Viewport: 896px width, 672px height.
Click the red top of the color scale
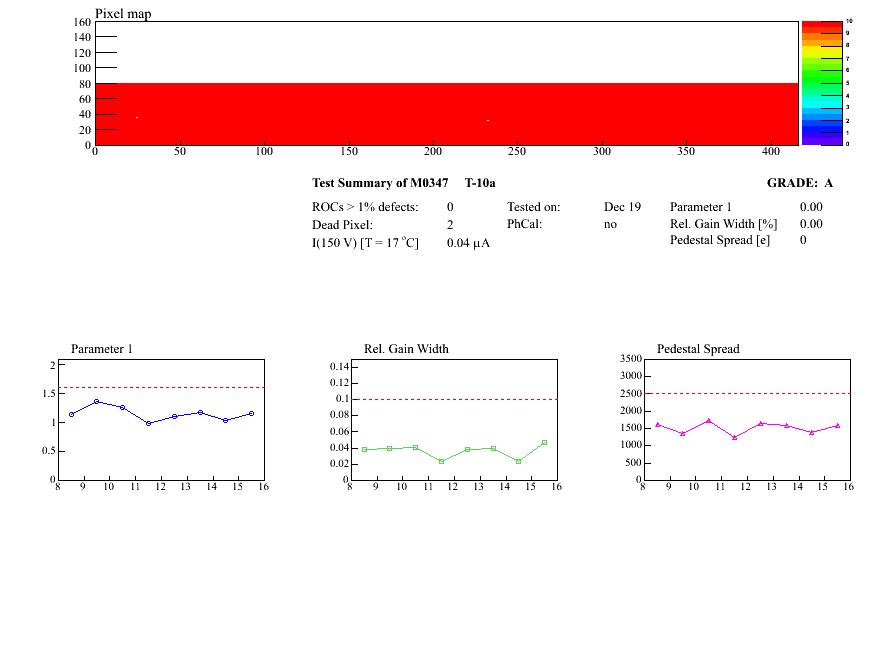coord(822,25)
